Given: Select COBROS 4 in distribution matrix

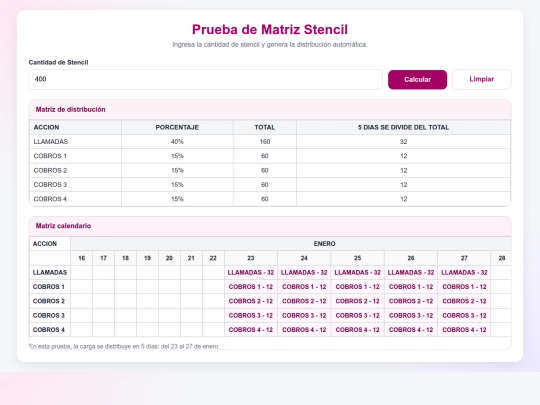Looking at the screenshot, I should point(270,199).
